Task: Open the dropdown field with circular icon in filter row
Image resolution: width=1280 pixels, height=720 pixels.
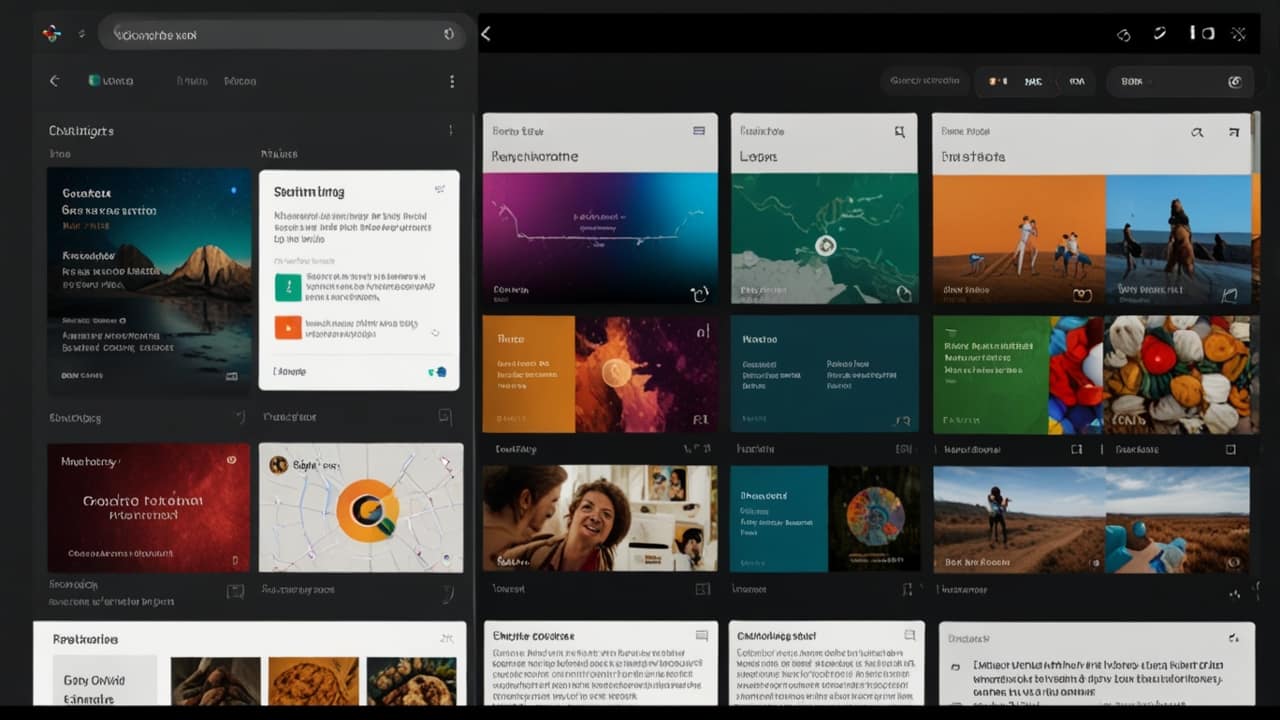Action: (x=1180, y=82)
